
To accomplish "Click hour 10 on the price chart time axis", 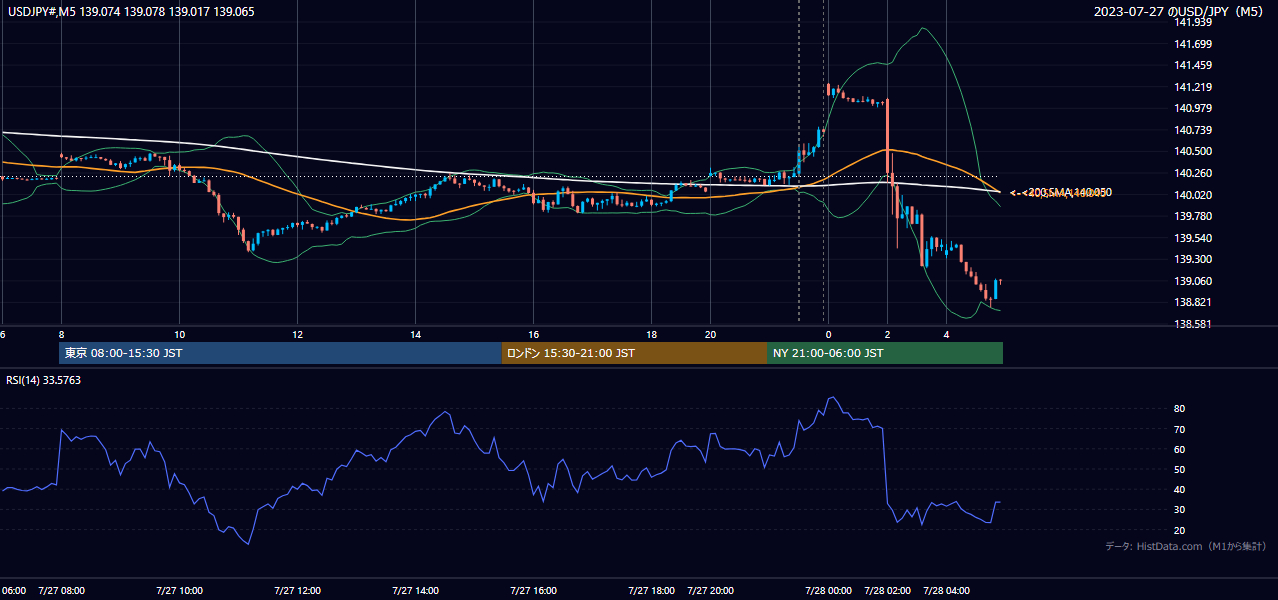I will 180,334.
